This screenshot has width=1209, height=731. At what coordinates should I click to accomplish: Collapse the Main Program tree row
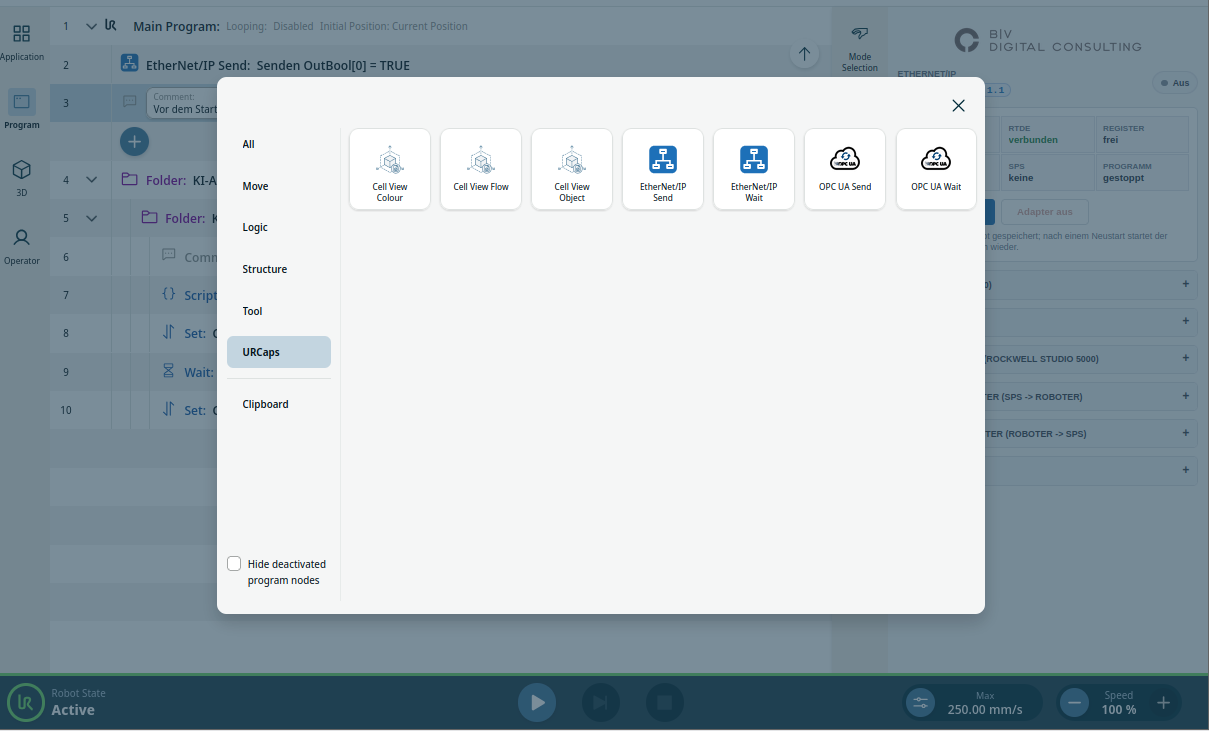[x=92, y=26]
